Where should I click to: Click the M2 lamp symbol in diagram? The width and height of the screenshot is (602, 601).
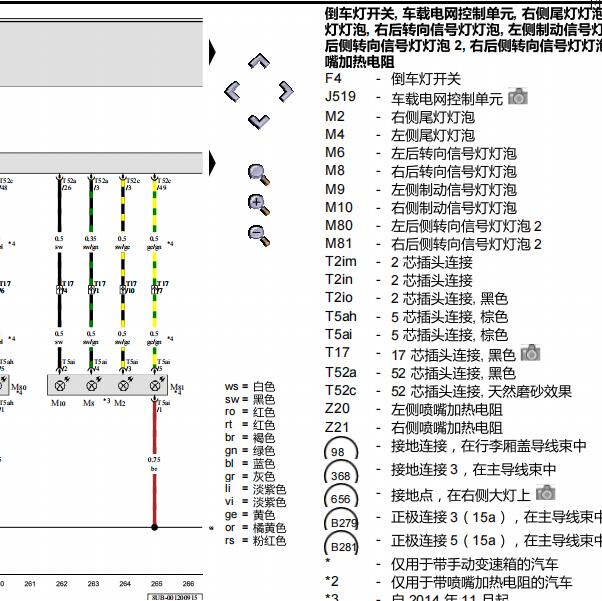pyautogui.click(x=124, y=385)
